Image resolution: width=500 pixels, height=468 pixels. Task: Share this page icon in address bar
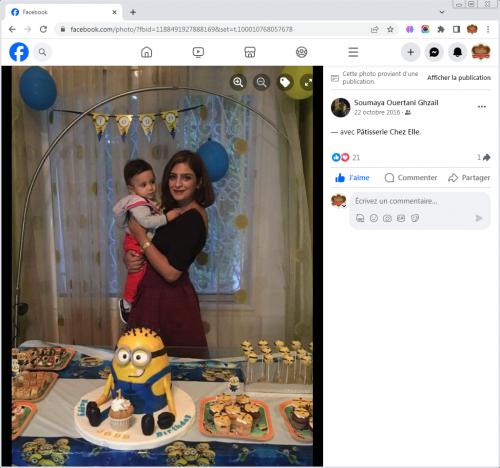pyautogui.click(x=374, y=29)
